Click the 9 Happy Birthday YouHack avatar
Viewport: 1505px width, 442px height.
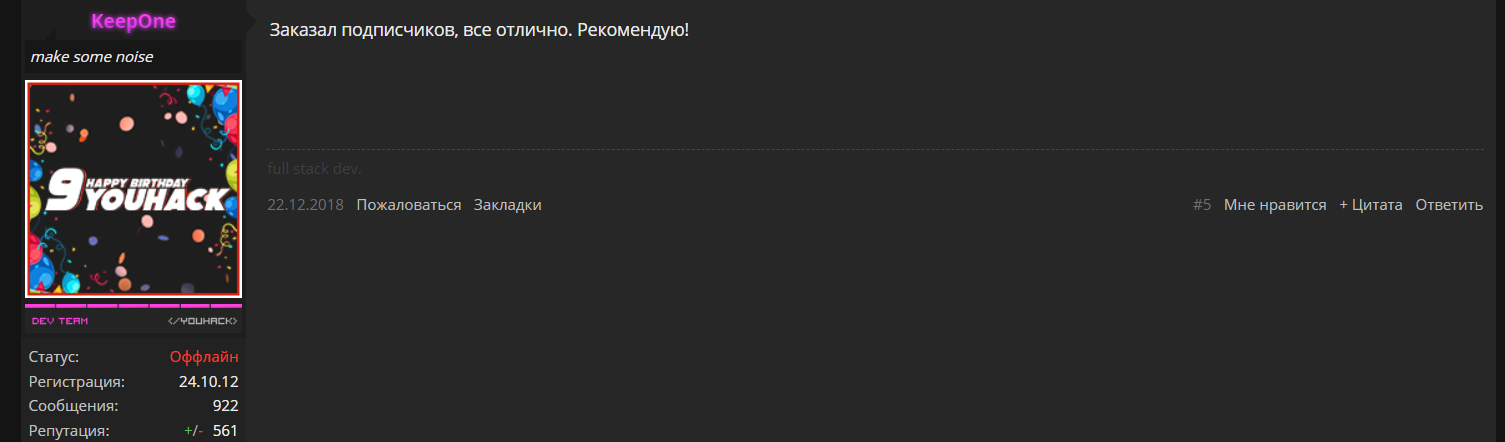pos(133,189)
